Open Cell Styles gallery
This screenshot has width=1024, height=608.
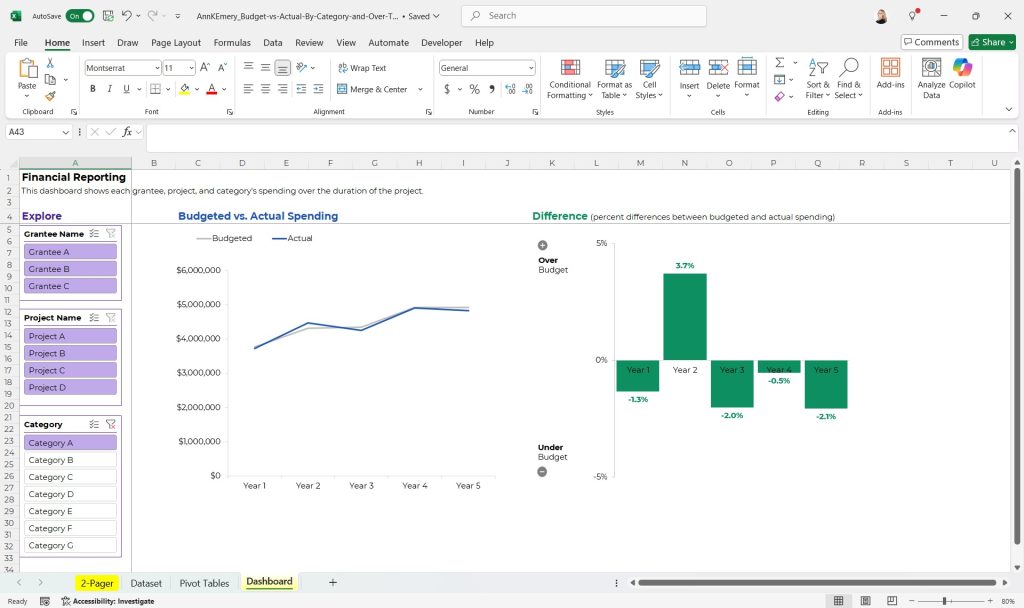point(649,78)
